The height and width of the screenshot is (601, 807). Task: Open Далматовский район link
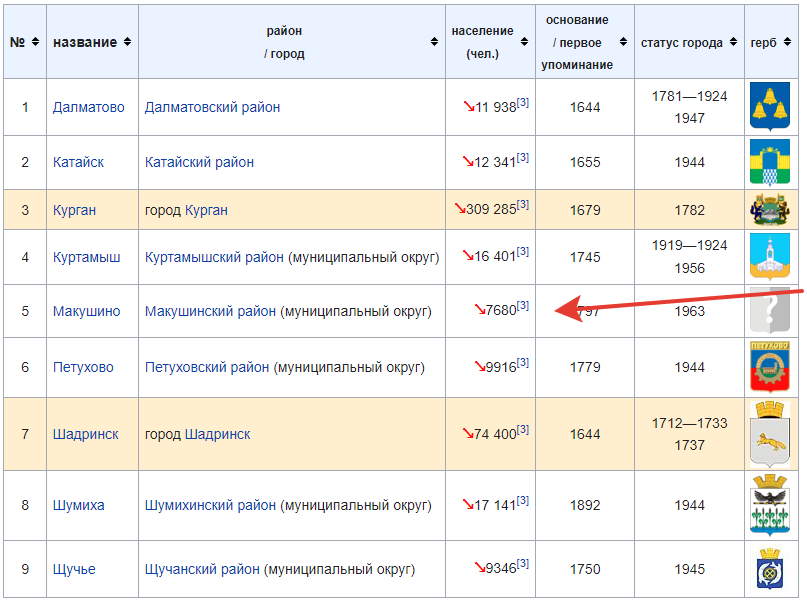(212, 107)
